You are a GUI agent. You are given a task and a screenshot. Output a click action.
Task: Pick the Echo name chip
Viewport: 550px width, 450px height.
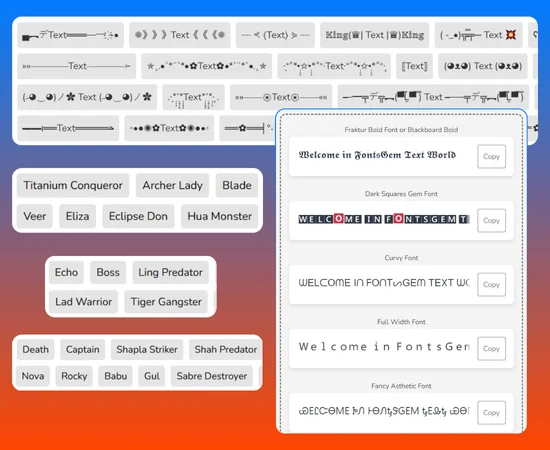(66, 272)
